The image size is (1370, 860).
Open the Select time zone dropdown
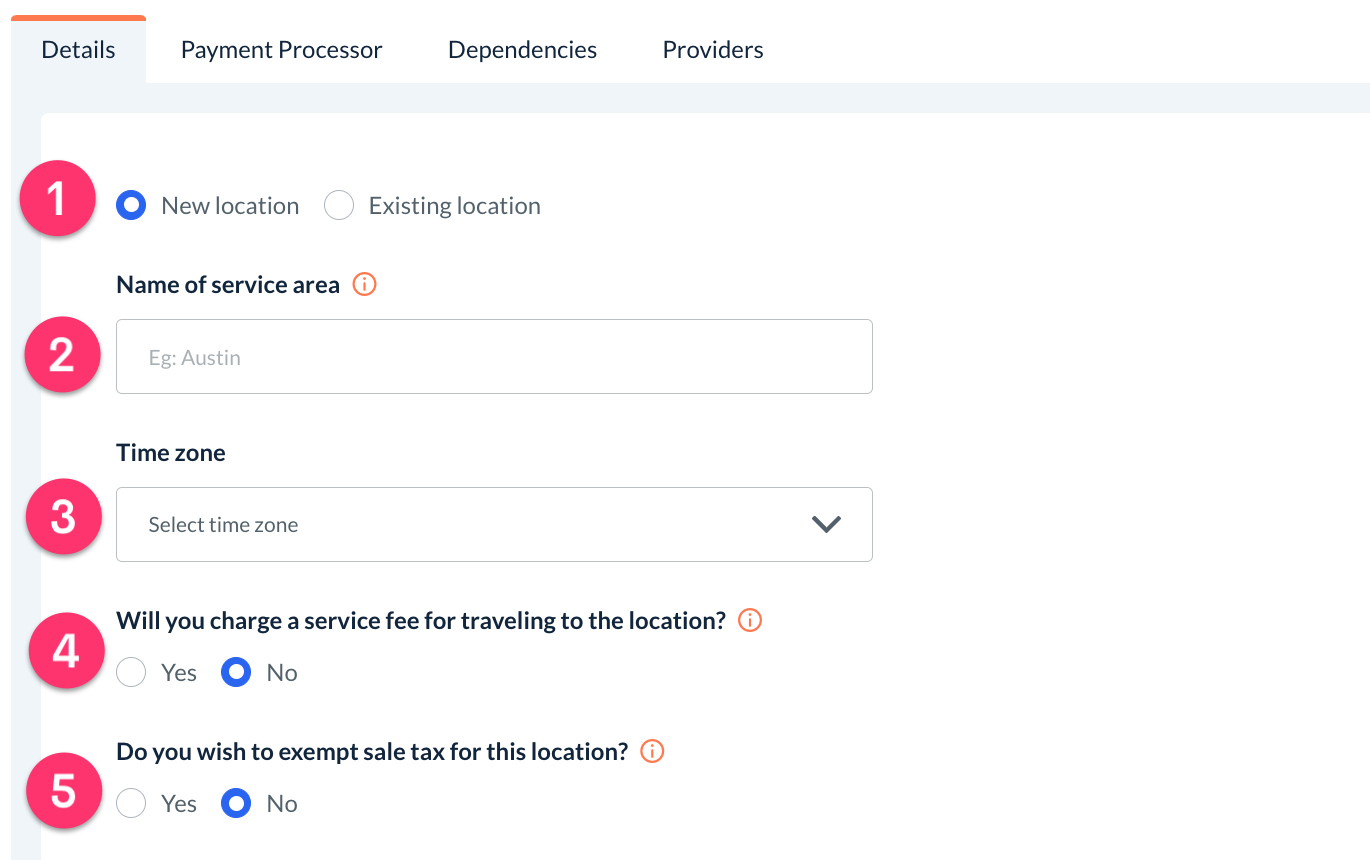tap(494, 524)
